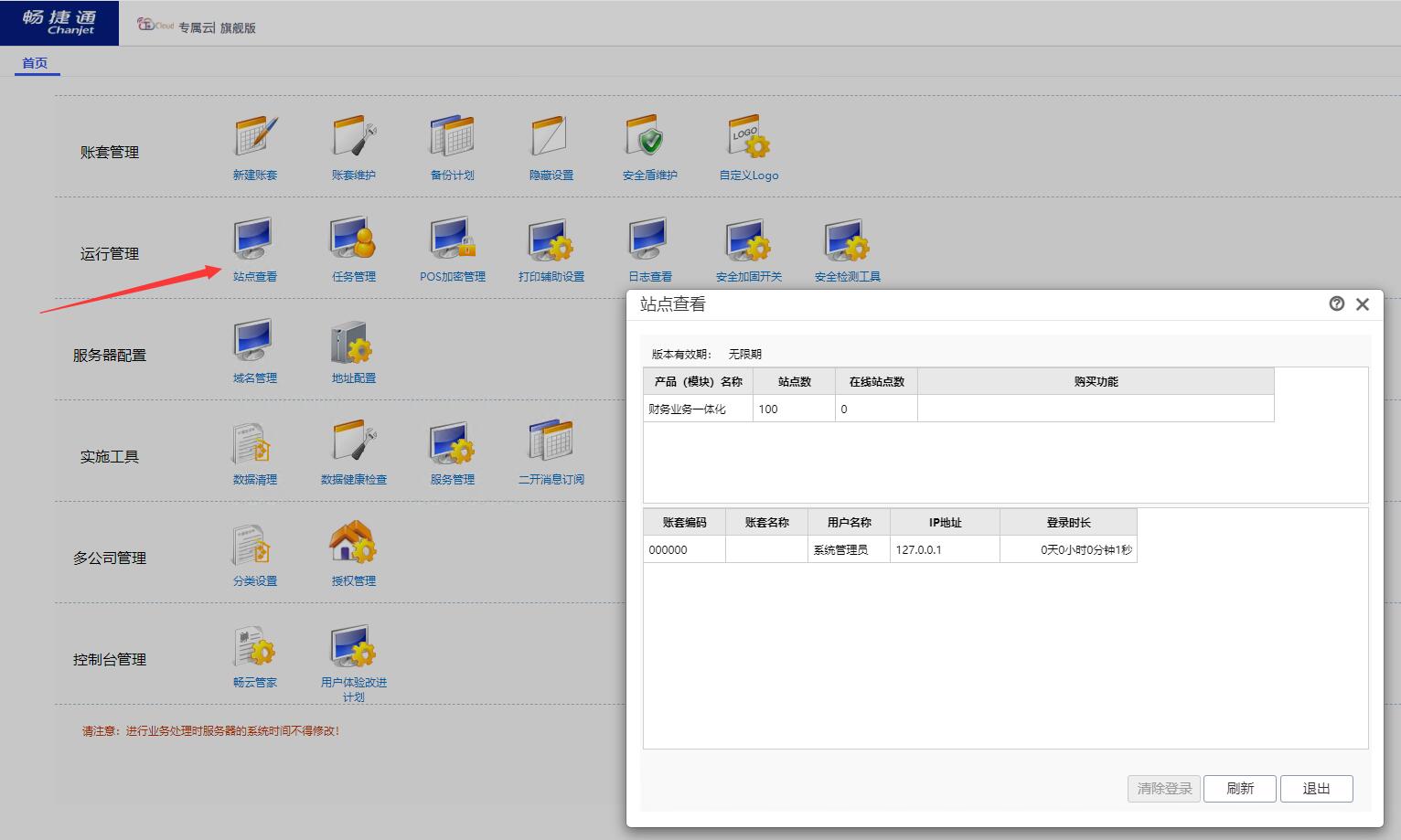The image size is (1401, 840).
Task: Click the help icon in 站点查看 dialog
Action: 1337,303
